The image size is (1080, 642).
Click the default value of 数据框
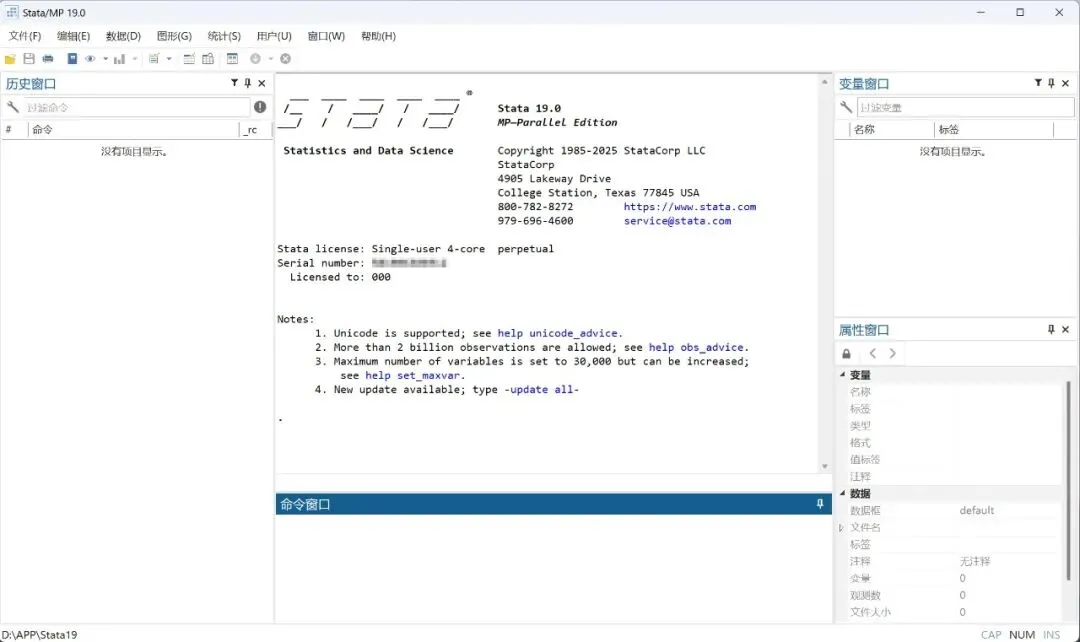pos(977,510)
